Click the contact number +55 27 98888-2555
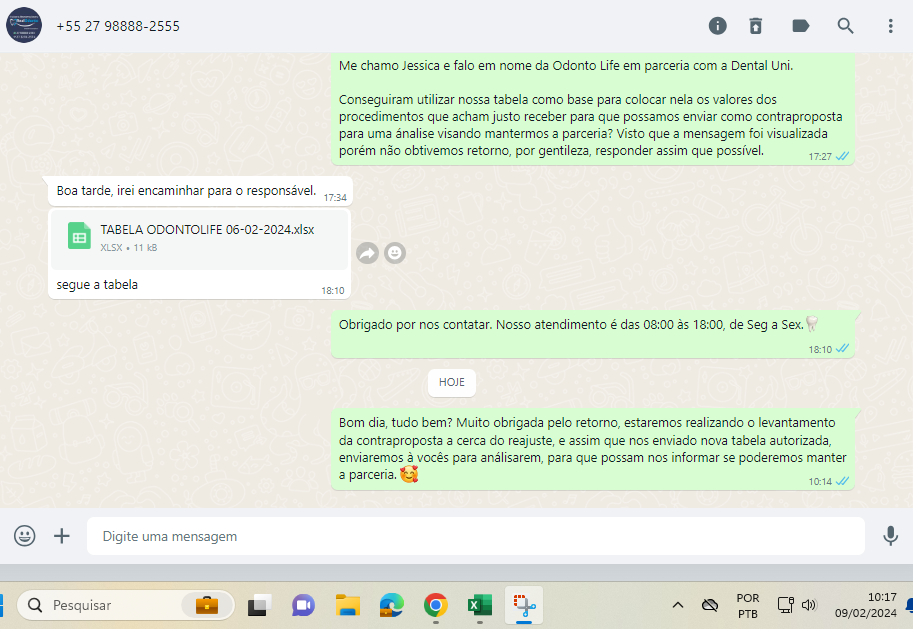Image resolution: width=913 pixels, height=629 pixels. point(118,26)
